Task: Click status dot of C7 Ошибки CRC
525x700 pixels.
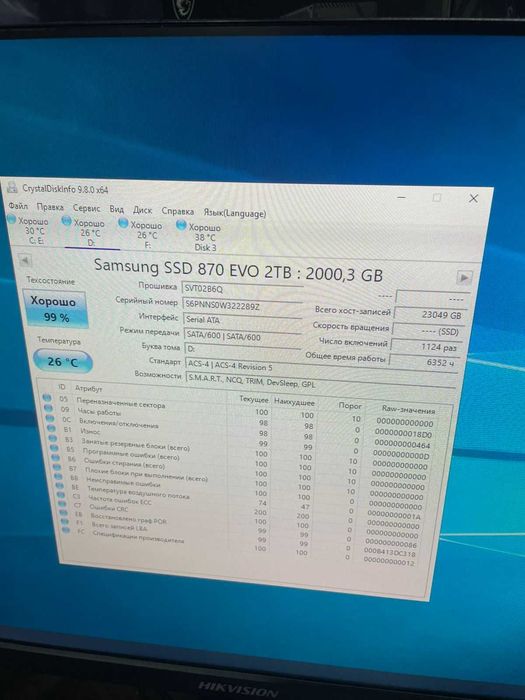Action: tap(62, 504)
